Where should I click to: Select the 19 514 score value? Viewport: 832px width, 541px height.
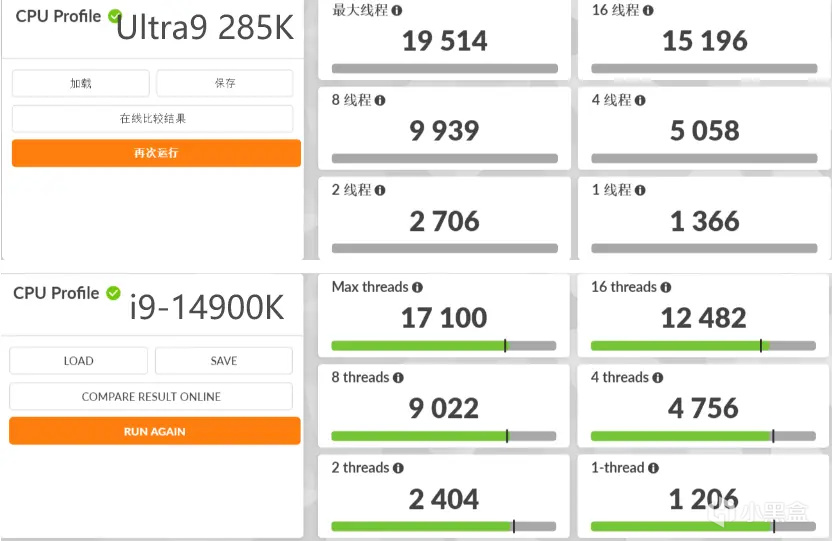tap(445, 41)
